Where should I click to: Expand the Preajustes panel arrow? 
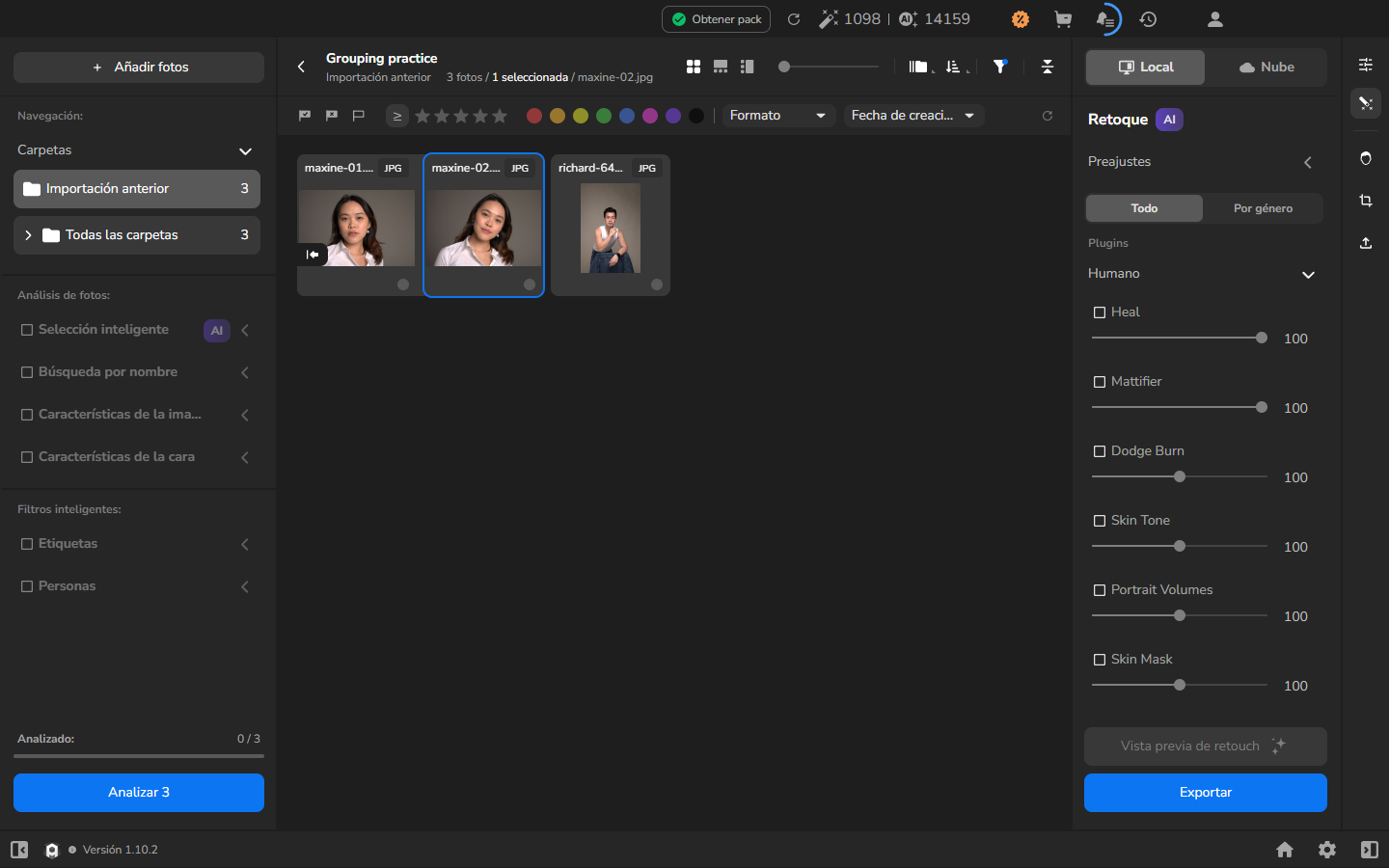[1308, 163]
